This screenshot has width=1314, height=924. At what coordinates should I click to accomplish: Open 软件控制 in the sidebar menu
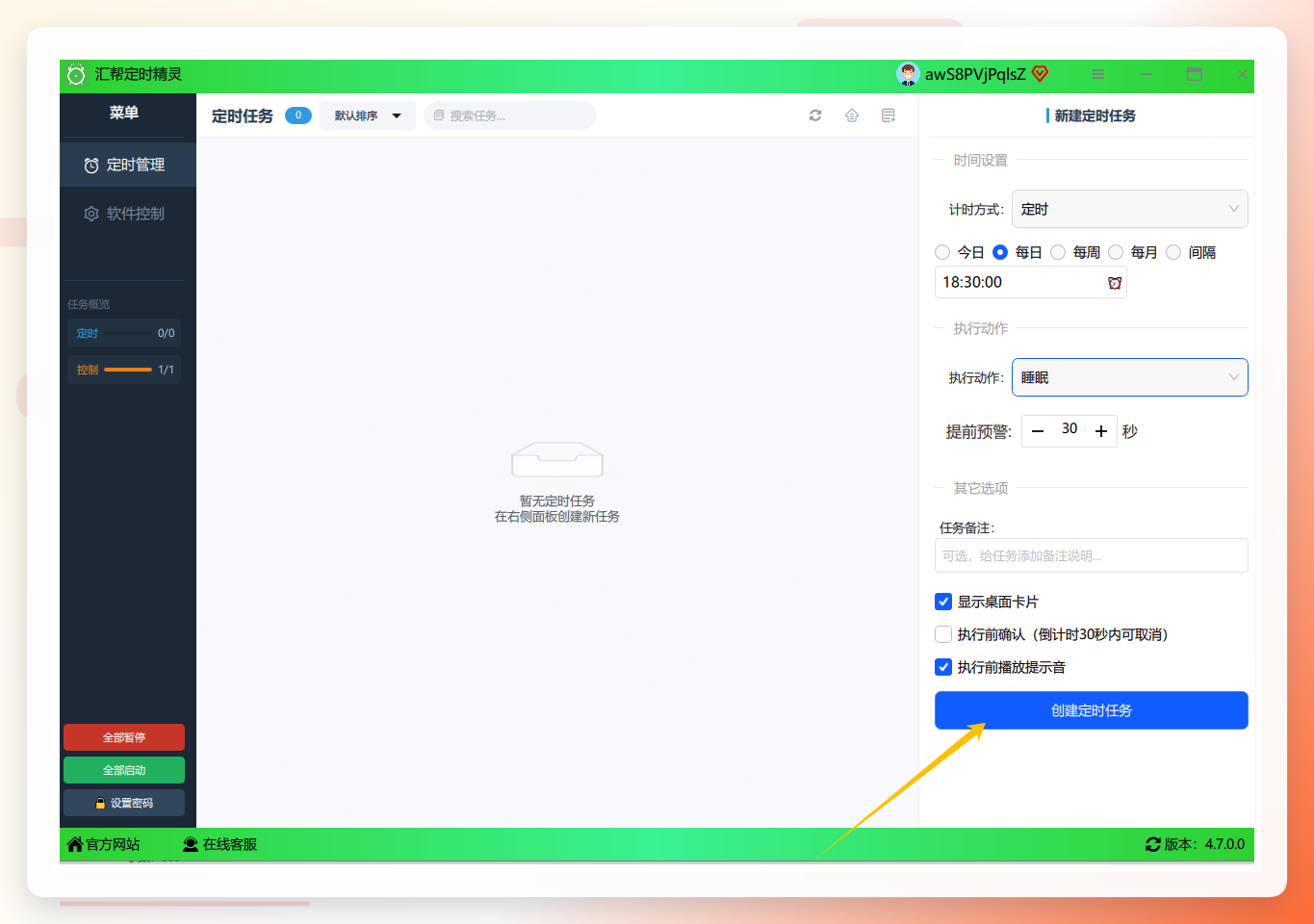point(128,214)
